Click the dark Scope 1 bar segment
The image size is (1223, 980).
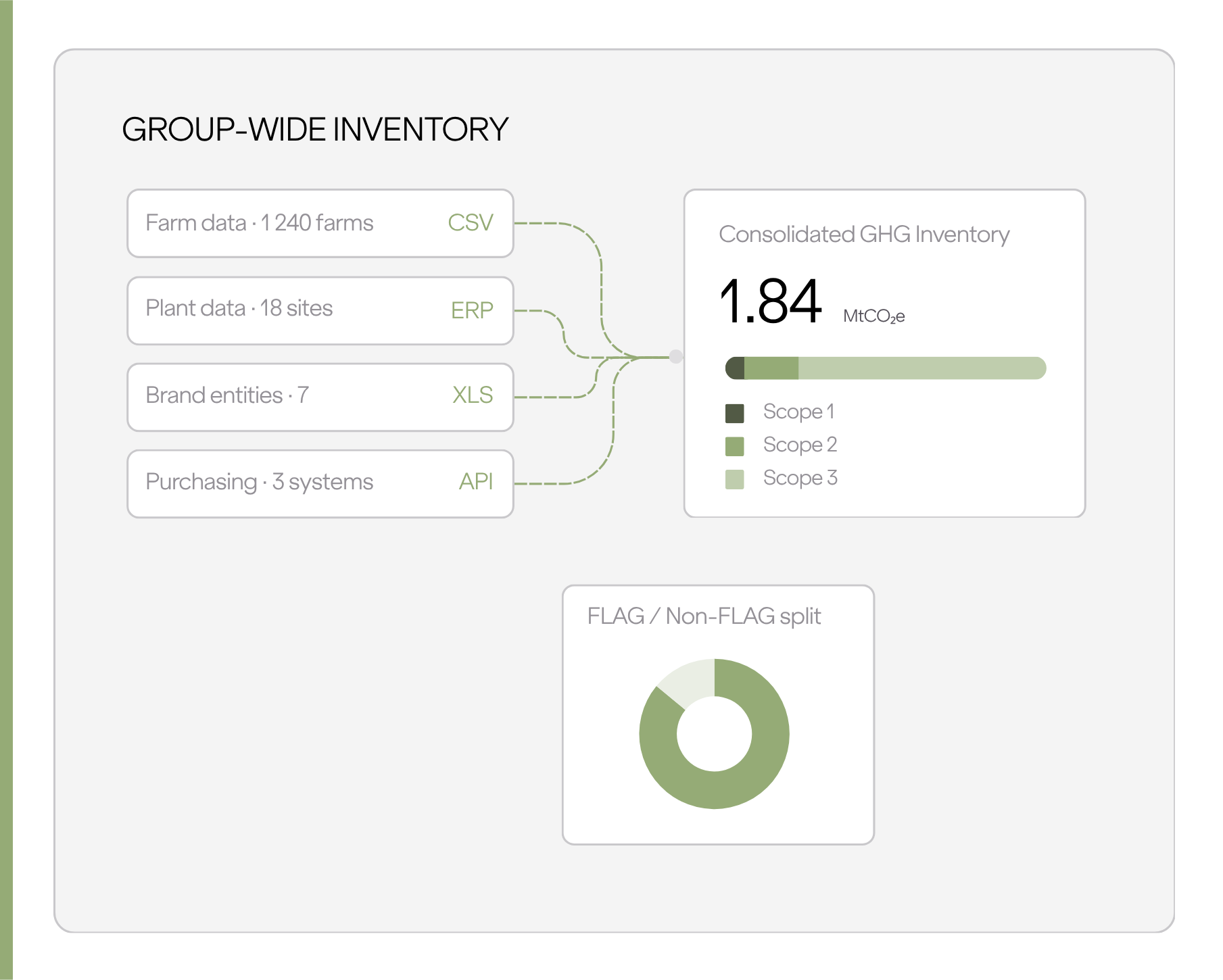click(735, 368)
